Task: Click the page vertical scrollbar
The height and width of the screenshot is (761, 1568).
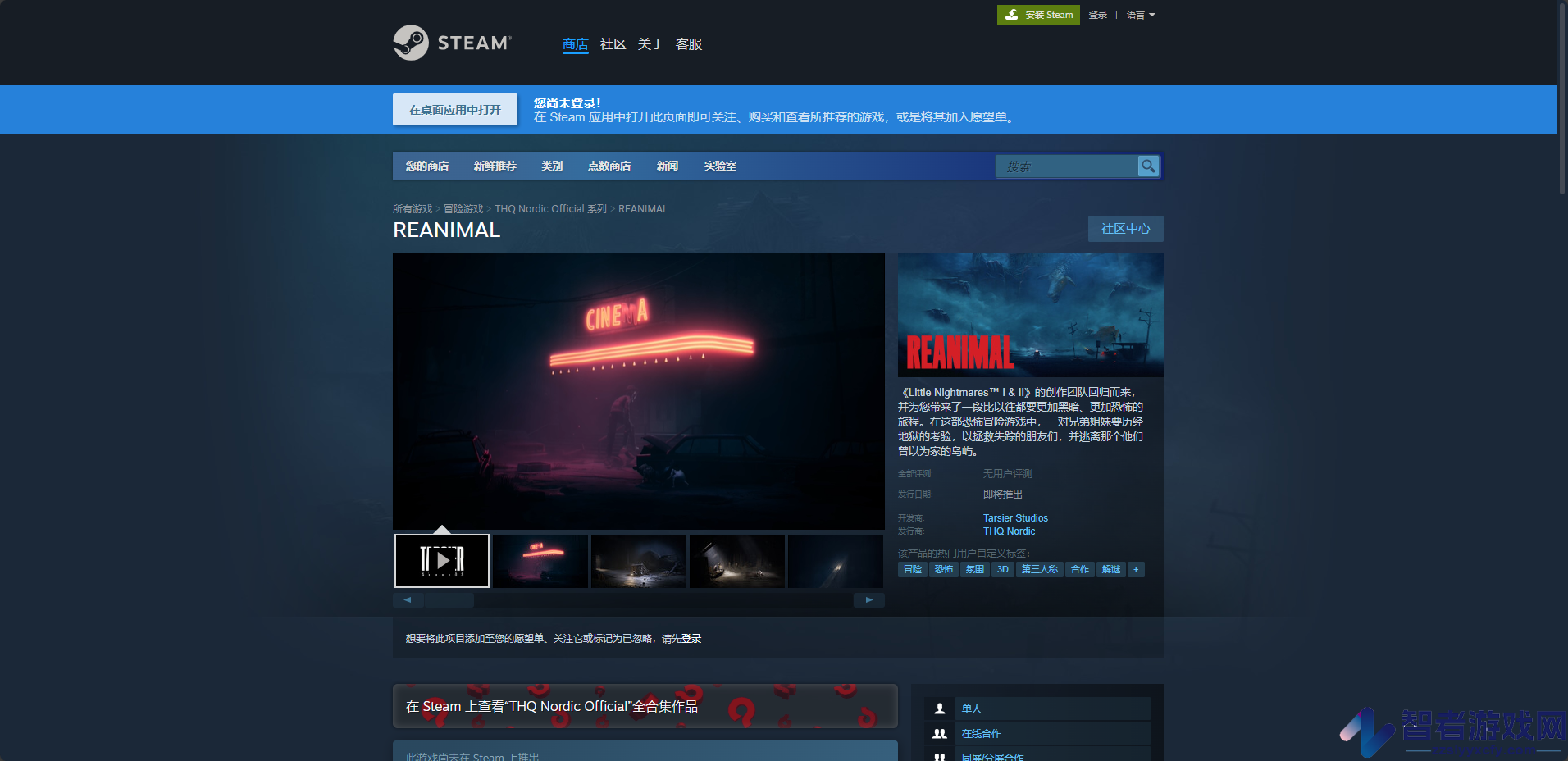Action: (1562, 98)
